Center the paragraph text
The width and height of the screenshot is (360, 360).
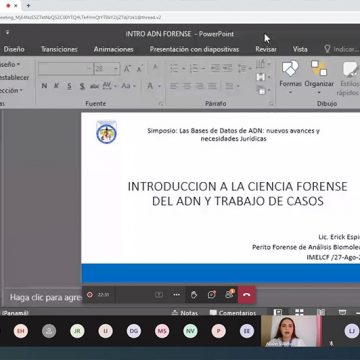[x=187, y=86]
